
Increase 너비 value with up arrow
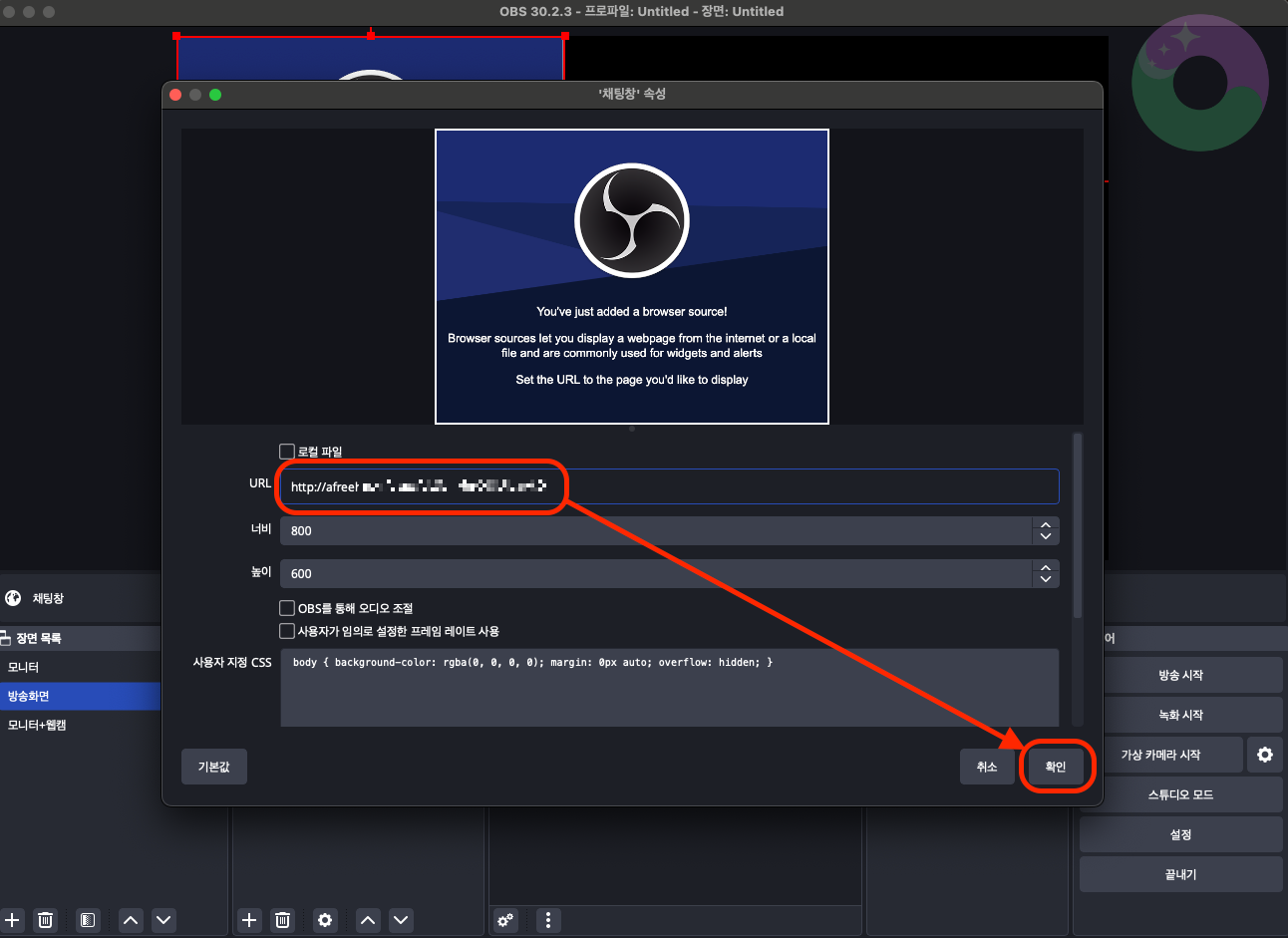click(x=1046, y=524)
